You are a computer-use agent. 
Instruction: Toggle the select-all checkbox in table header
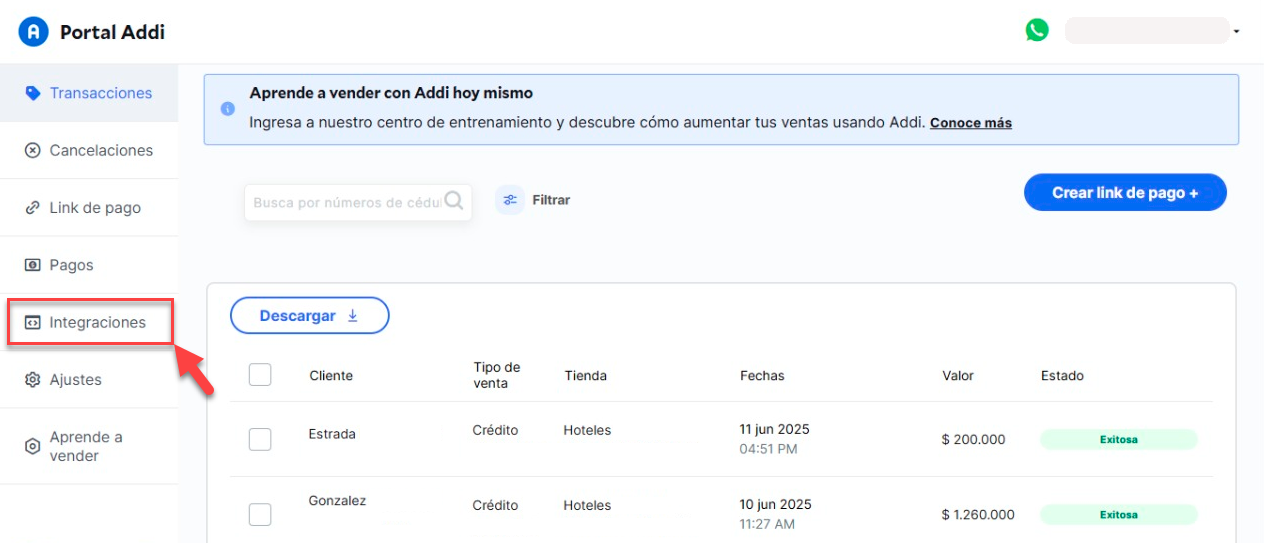(260, 374)
